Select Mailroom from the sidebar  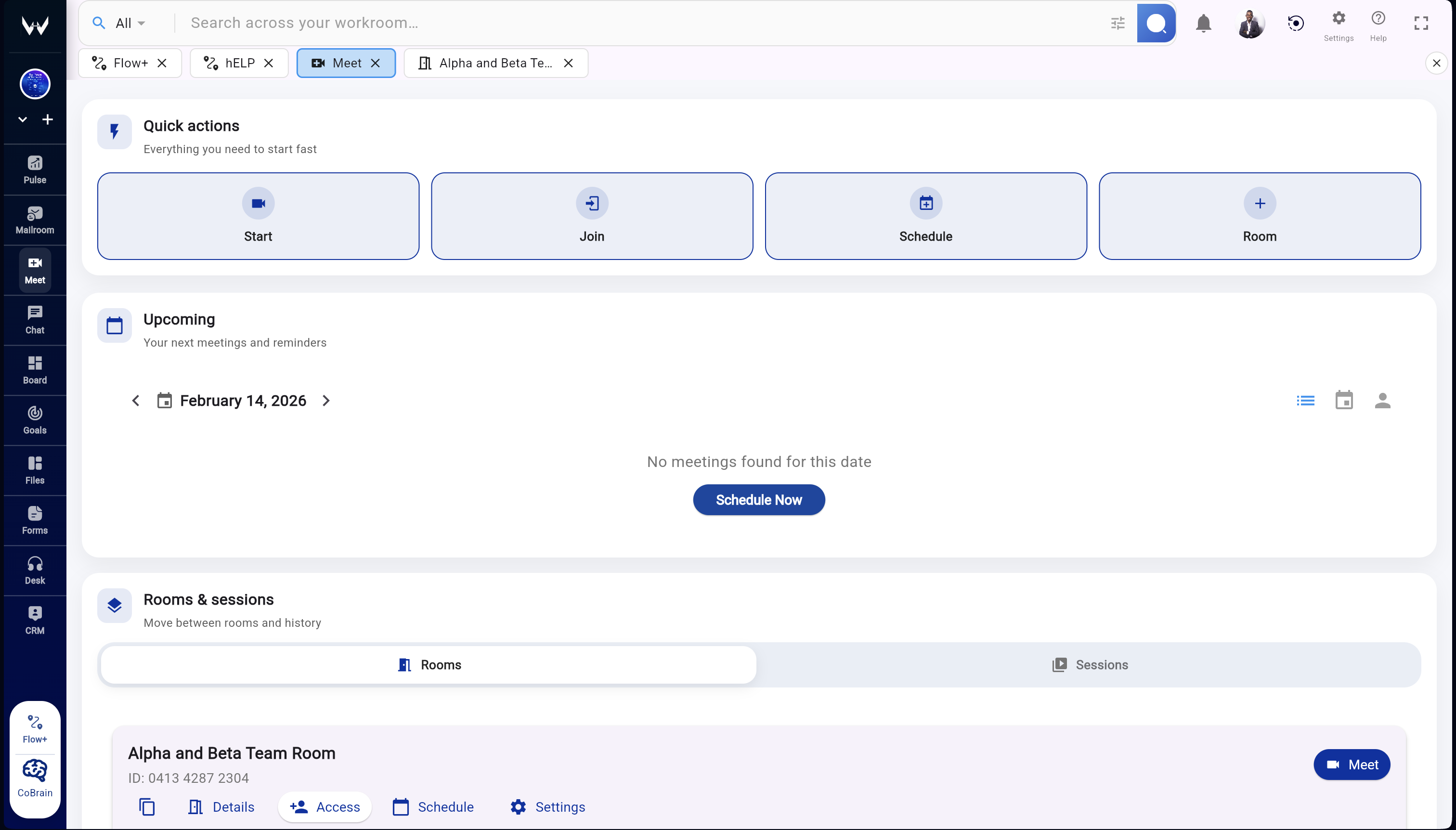pyautogui.click(x=34, y=220)
